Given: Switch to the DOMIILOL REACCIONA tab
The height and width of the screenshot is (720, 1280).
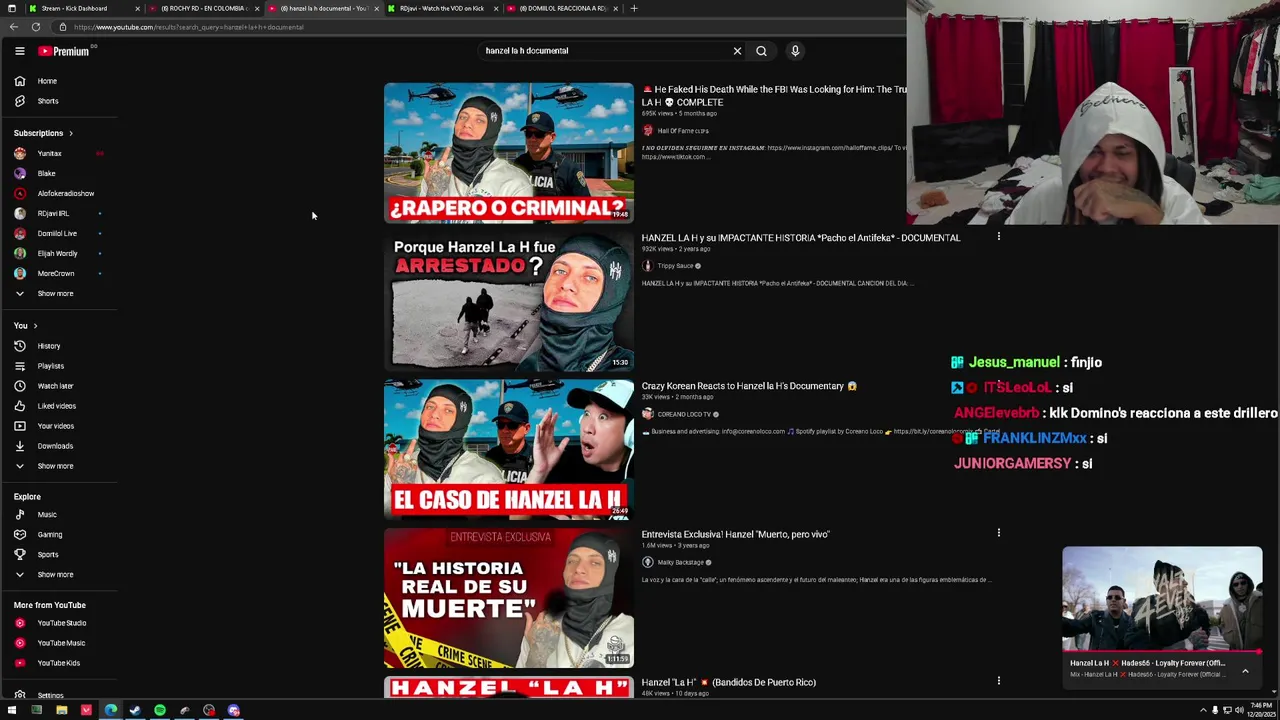Looking at the screenshot, I should point(562,8).
